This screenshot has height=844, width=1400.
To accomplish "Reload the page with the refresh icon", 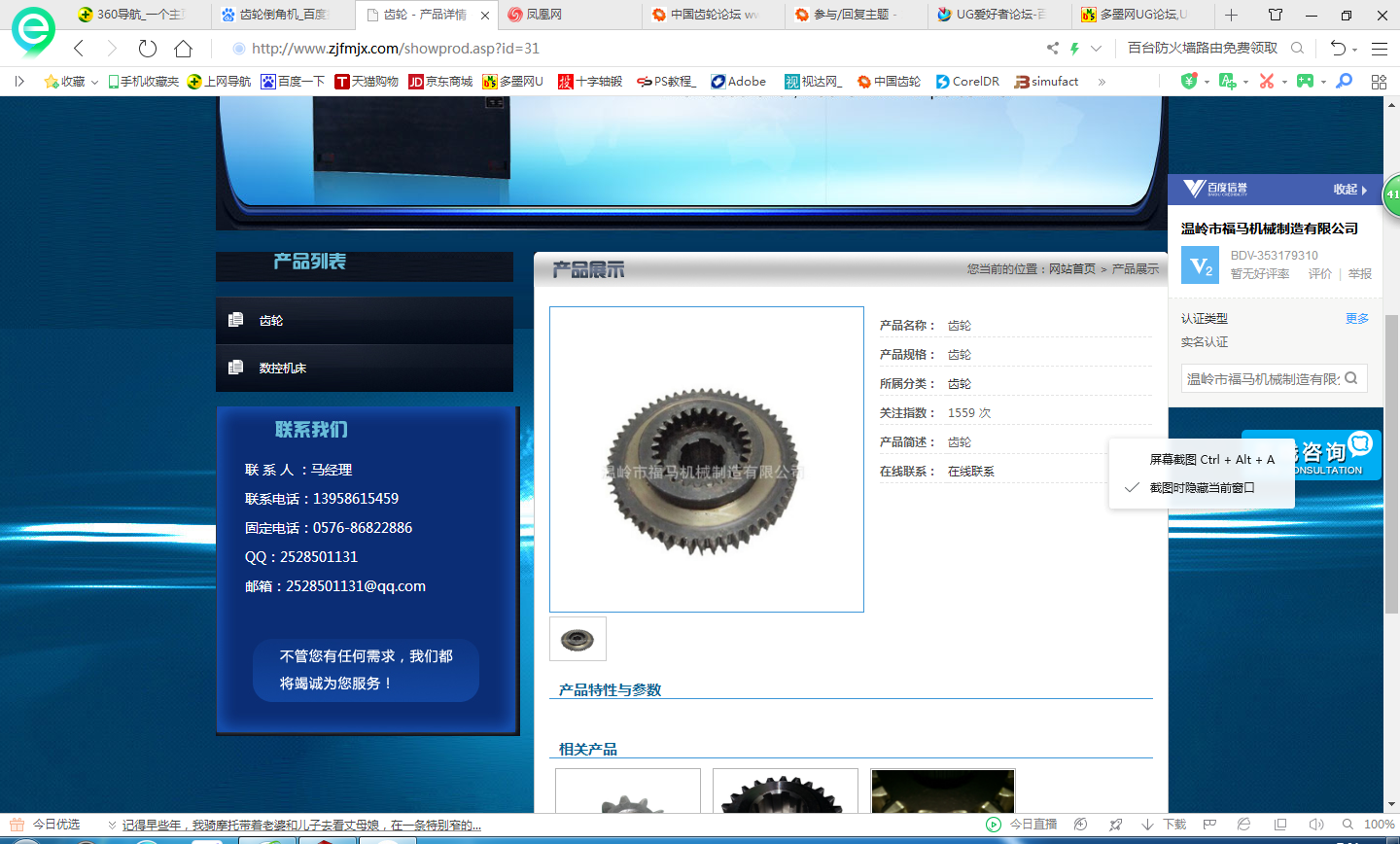I will click(x=148, y=49).
